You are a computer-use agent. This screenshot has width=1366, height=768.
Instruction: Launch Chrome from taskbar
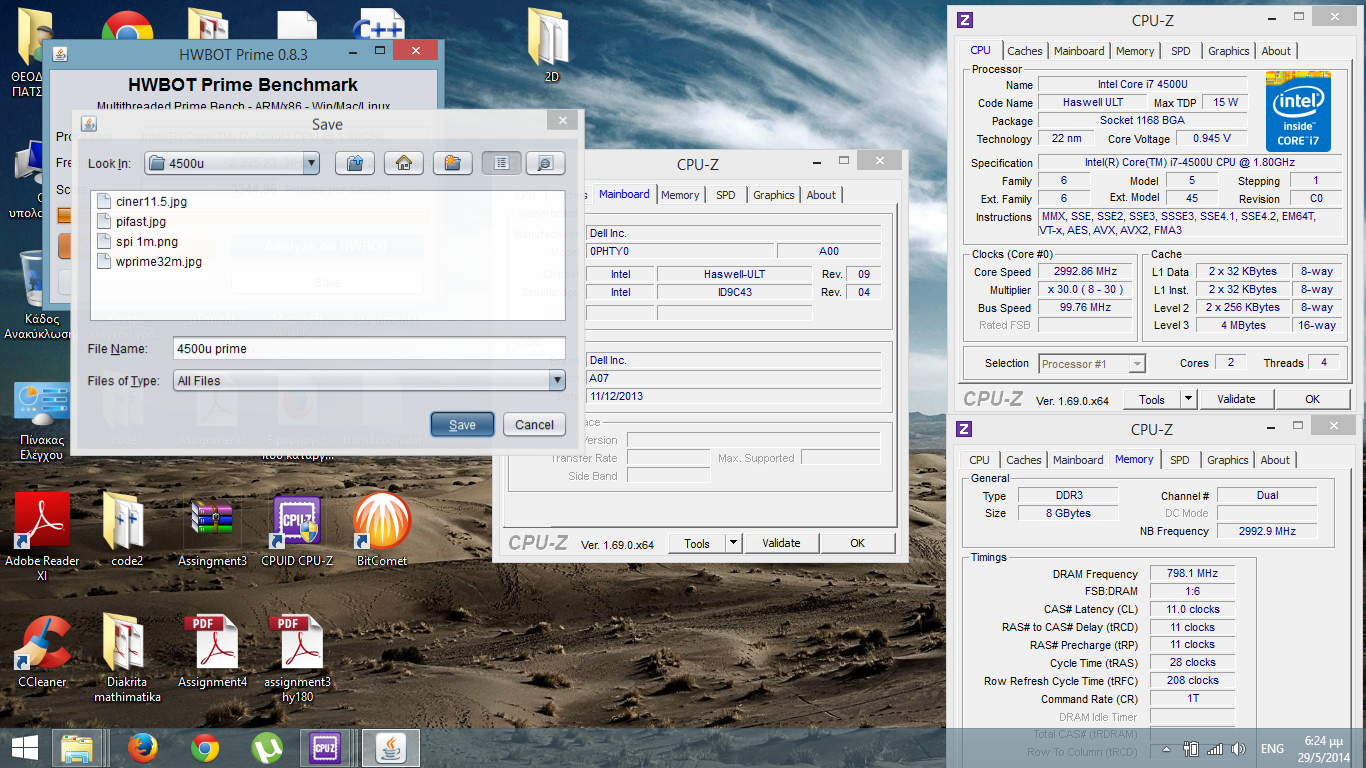(x=205, y=748)
